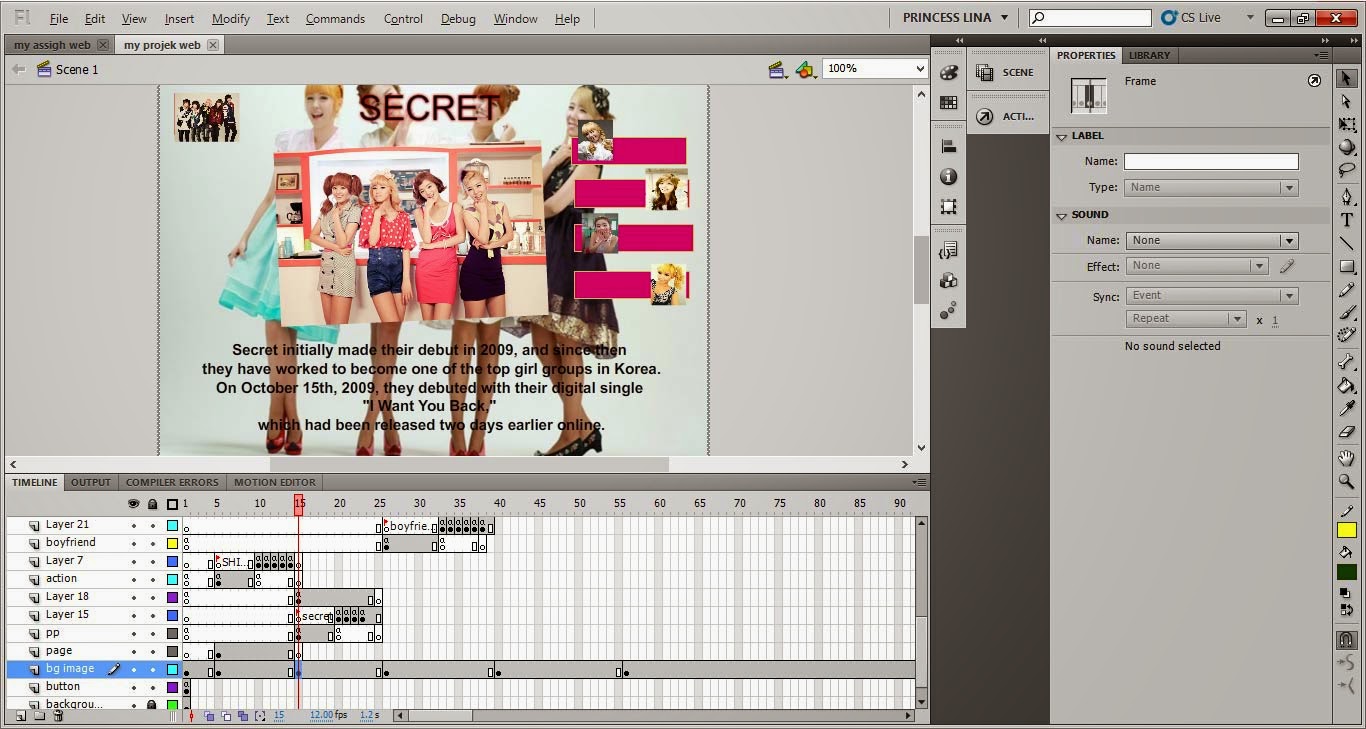Image resolution: width=1366 pixels, height=729 pixels.
Task: Select the Selection (black arrow) tool
Action: coord(1347,79)
